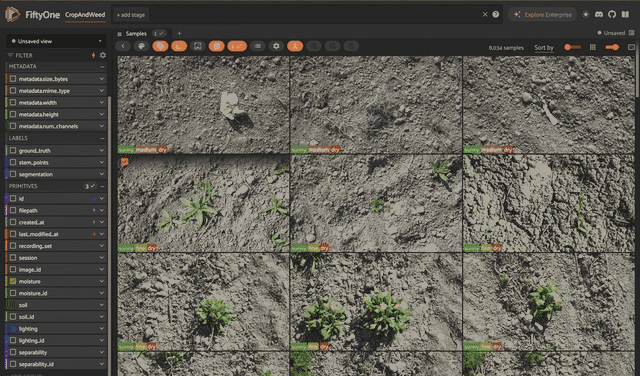The height and width of the screenshot is (376, 640).
Task: Click the 8,034 samples count
Action: pos(506,48)
